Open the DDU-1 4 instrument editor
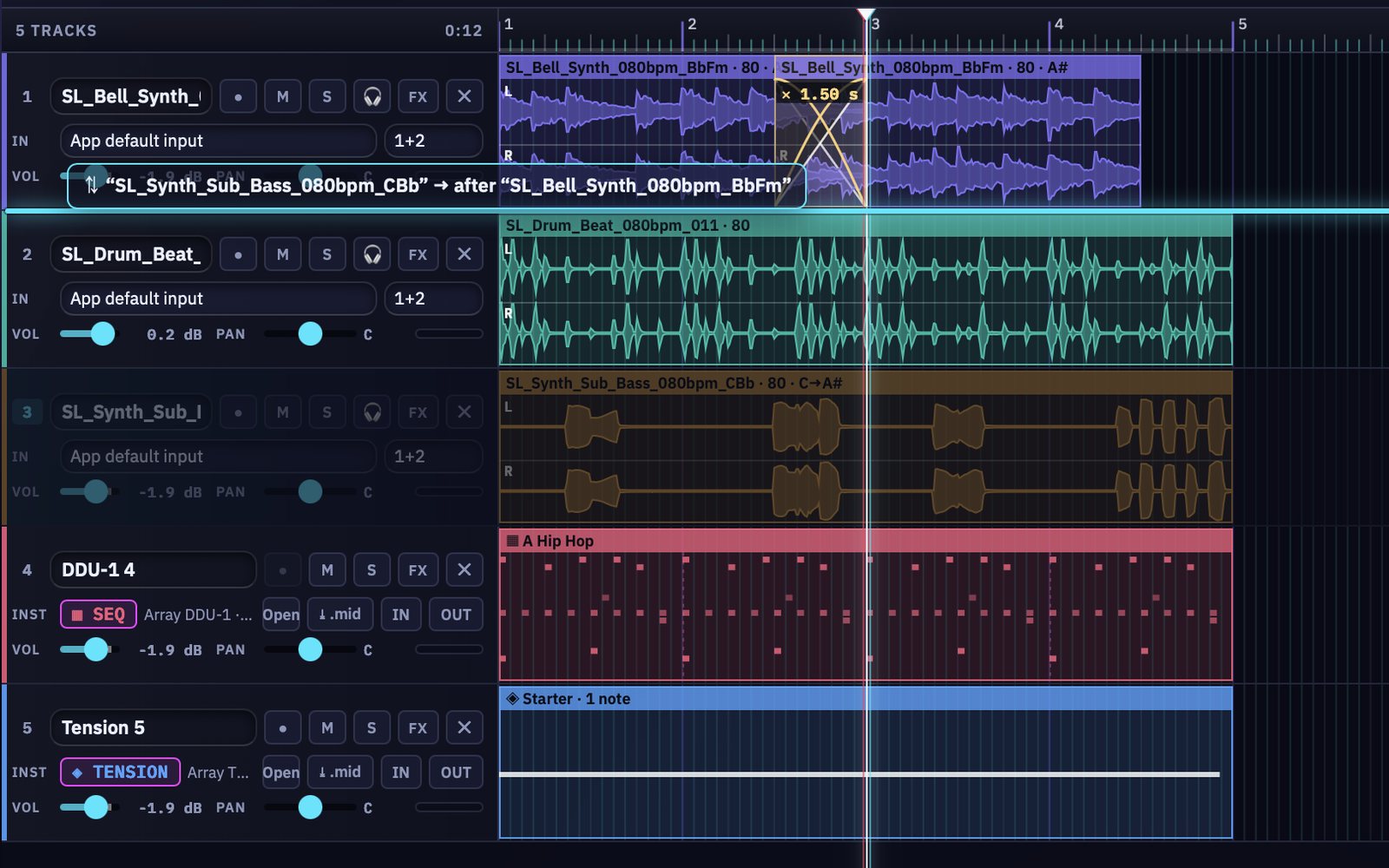 [x=280, y=615]
